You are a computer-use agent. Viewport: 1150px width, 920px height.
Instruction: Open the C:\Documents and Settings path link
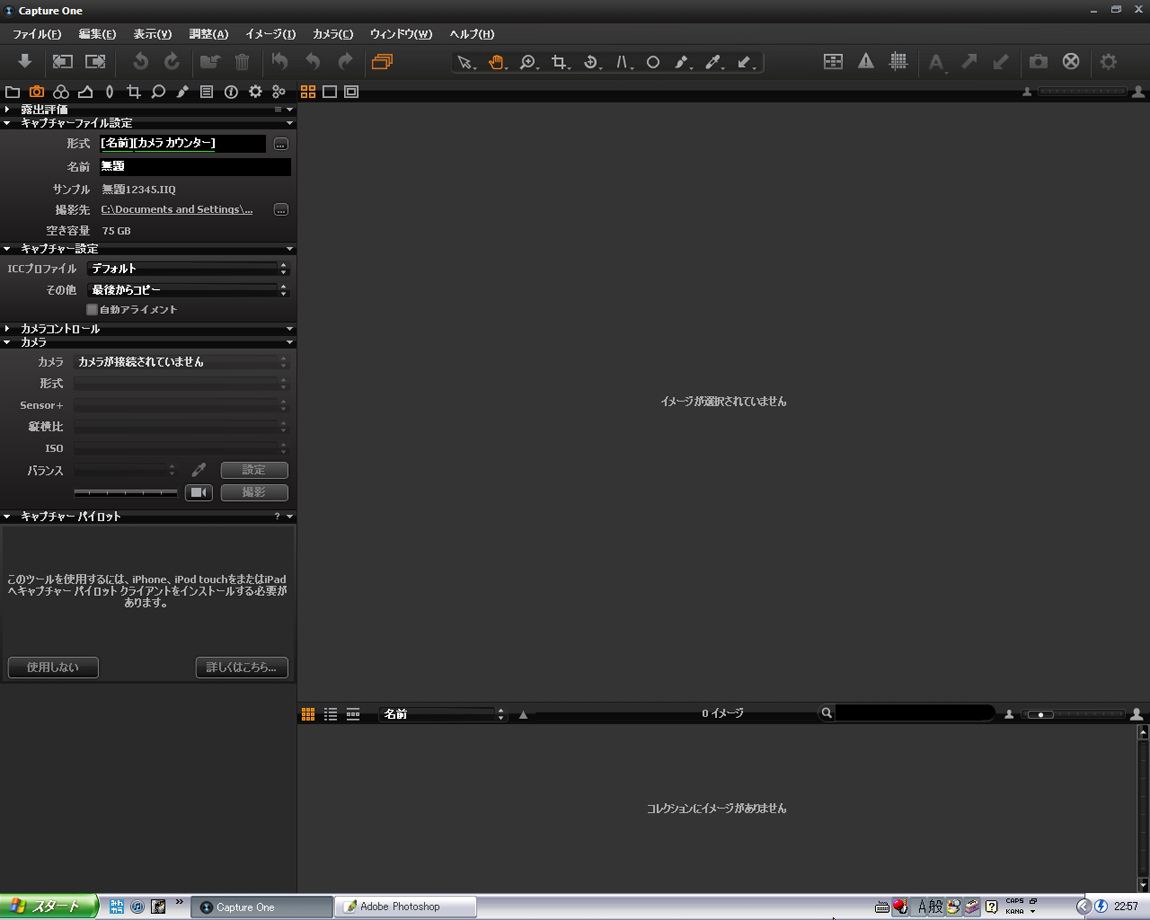click(x=177, y=210)
